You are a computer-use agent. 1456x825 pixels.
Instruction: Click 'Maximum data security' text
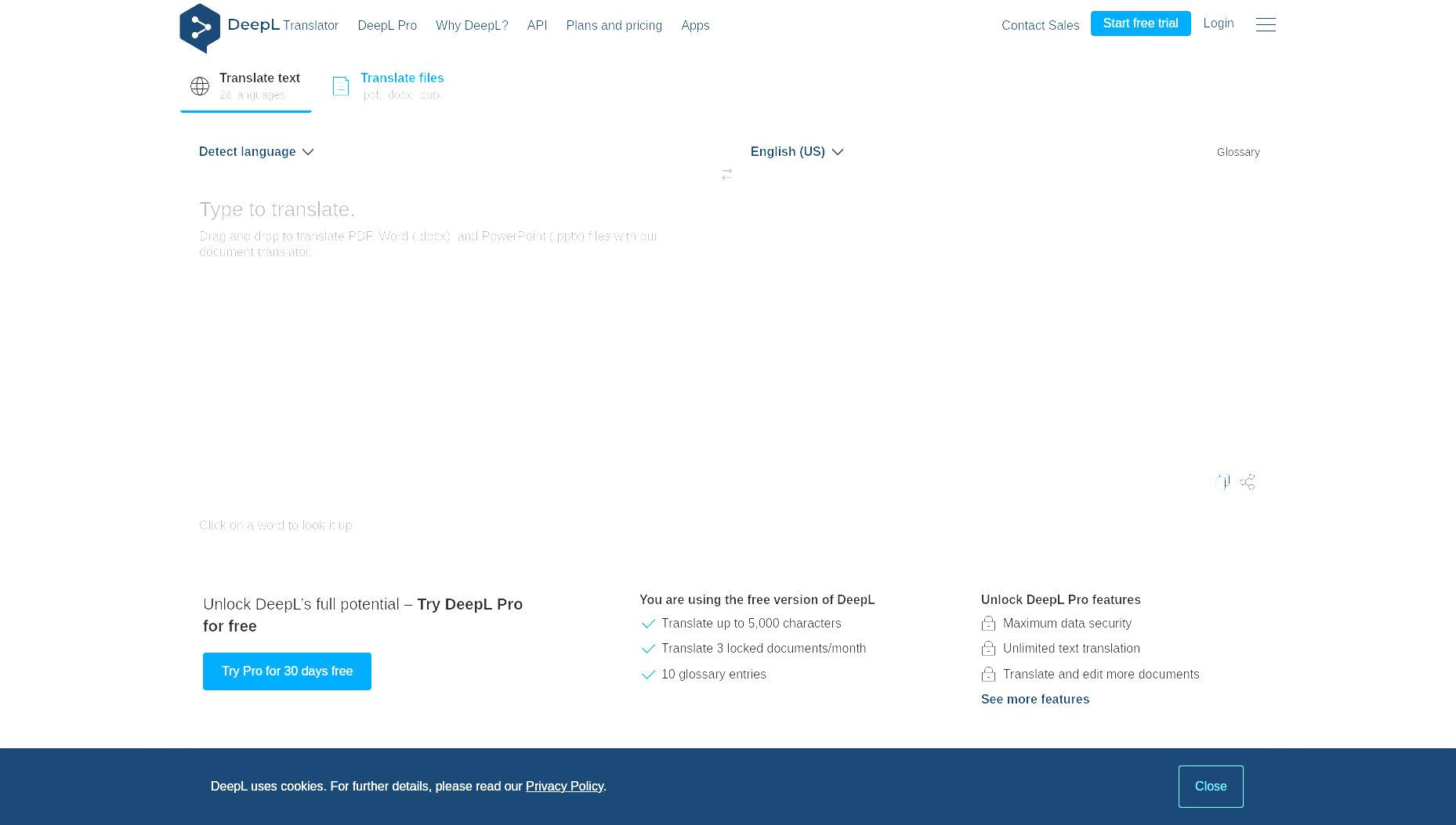pyautogui.click(x=1067, y=624)
